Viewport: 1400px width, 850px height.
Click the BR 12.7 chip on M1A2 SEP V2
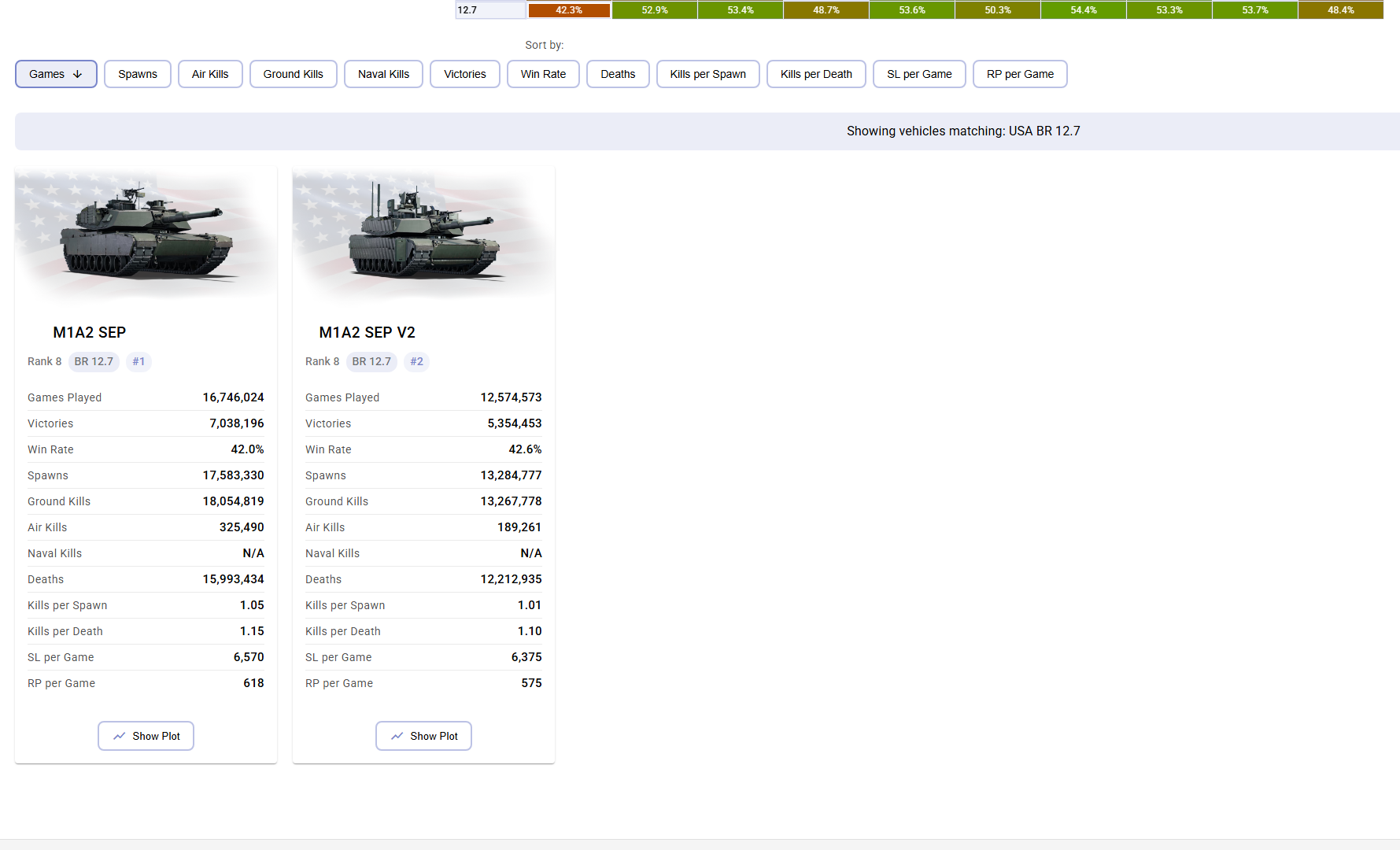click(371, 361)
